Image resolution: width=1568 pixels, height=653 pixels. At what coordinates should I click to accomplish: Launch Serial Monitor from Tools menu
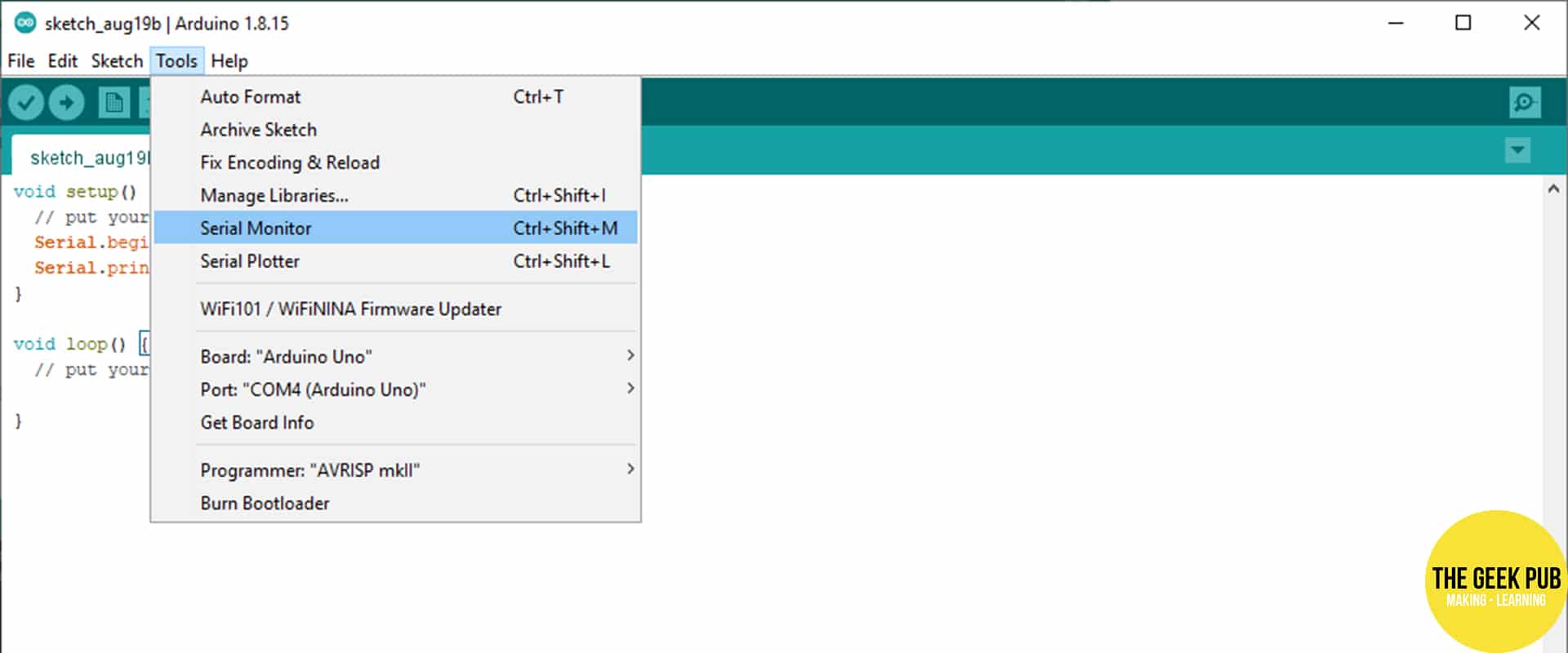click(x=395, y=228)
